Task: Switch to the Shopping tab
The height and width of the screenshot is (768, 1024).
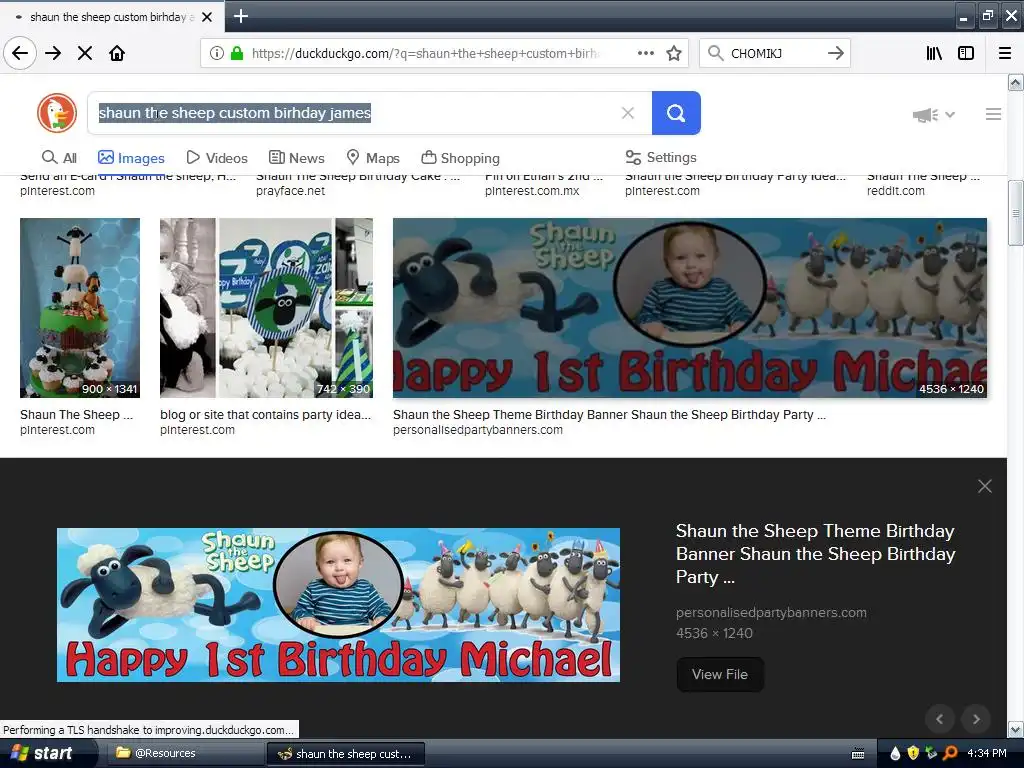Action: 460,157
